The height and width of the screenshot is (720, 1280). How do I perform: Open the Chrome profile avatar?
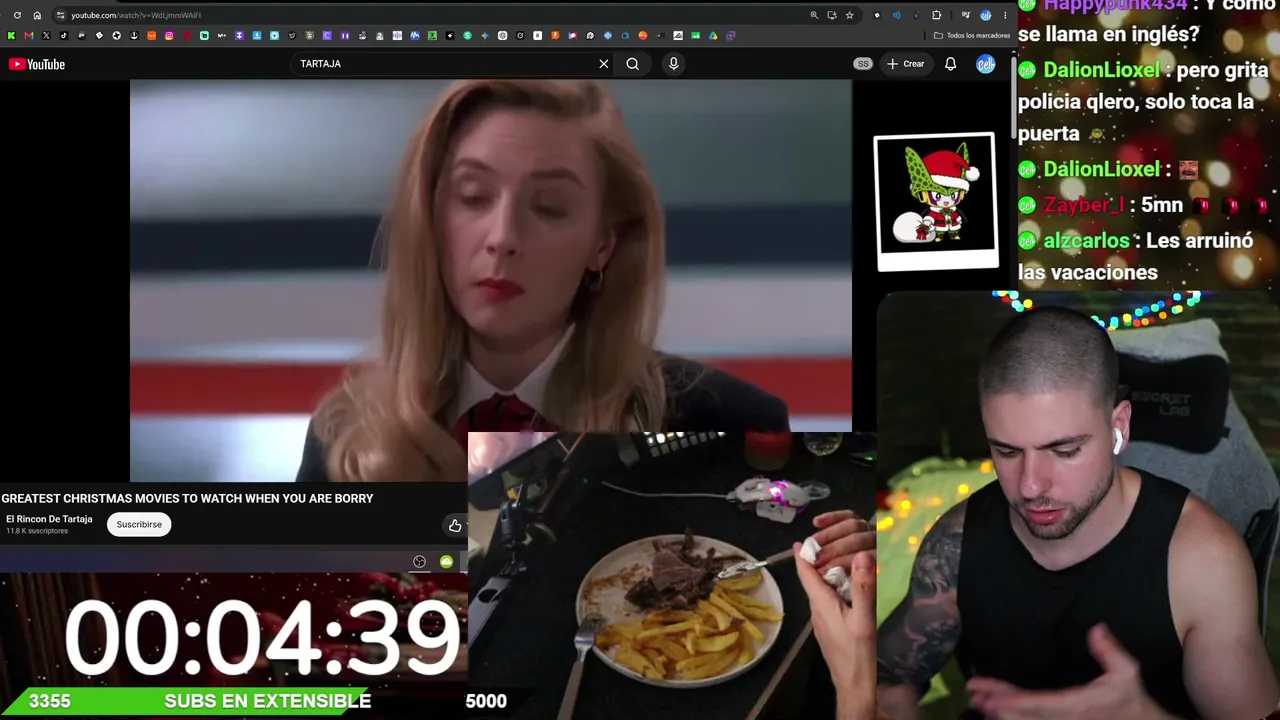[985, 15]
